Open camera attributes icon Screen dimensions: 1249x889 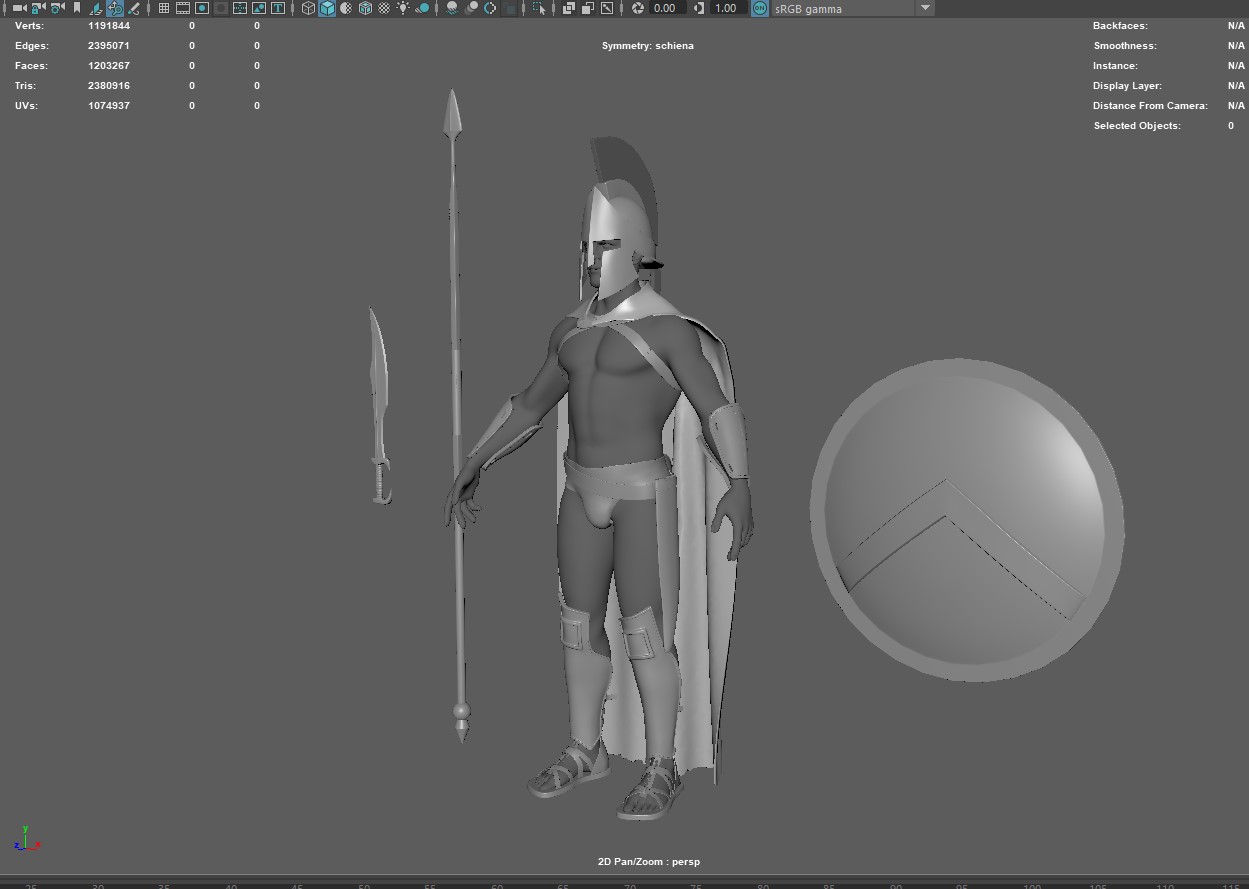58,8
